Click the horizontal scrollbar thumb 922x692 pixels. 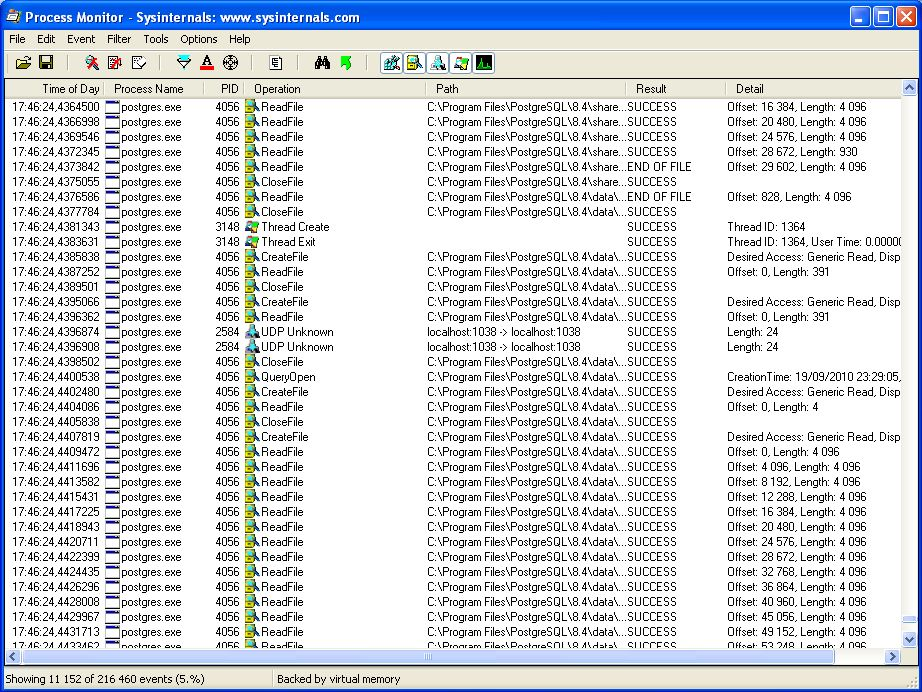point(428,656)
